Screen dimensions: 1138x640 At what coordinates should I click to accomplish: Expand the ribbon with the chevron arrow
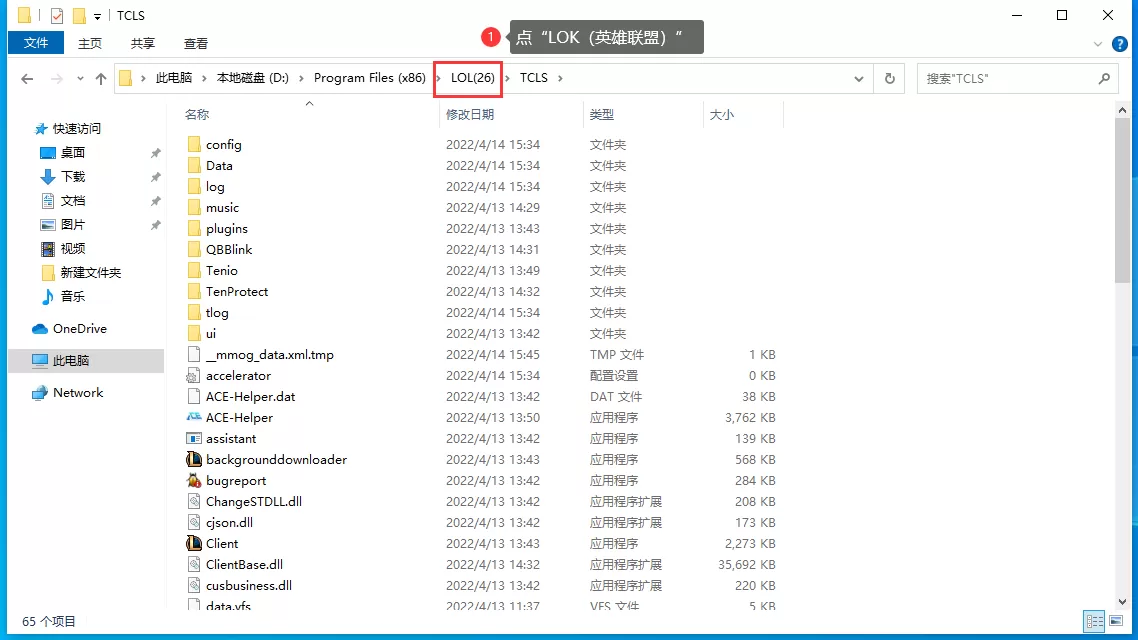pyautogui.click(x=1100, y=44)
